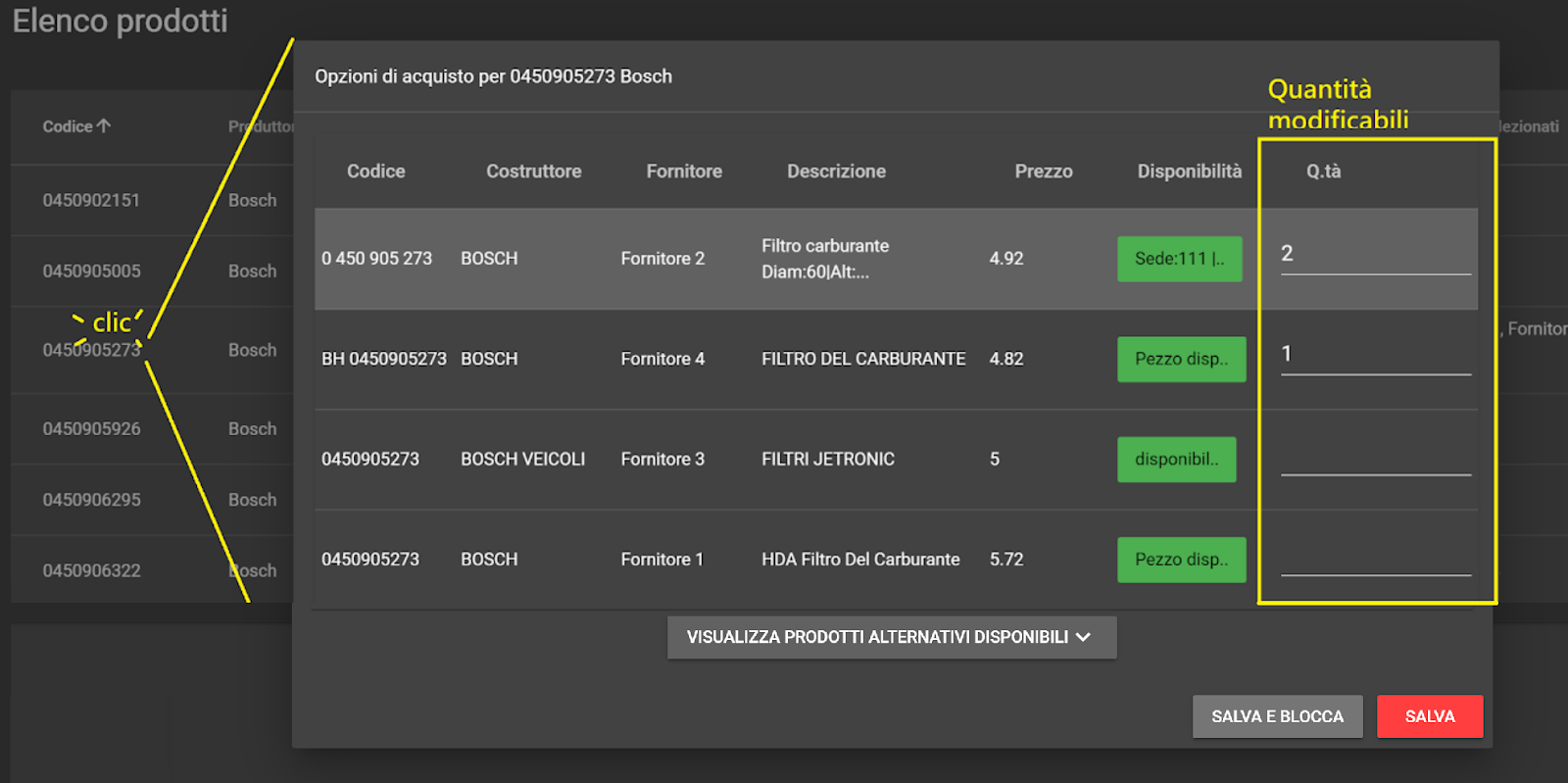Click the Q.tà column header
This screenshot has width=1568, height=783.
click(1323, 171)
